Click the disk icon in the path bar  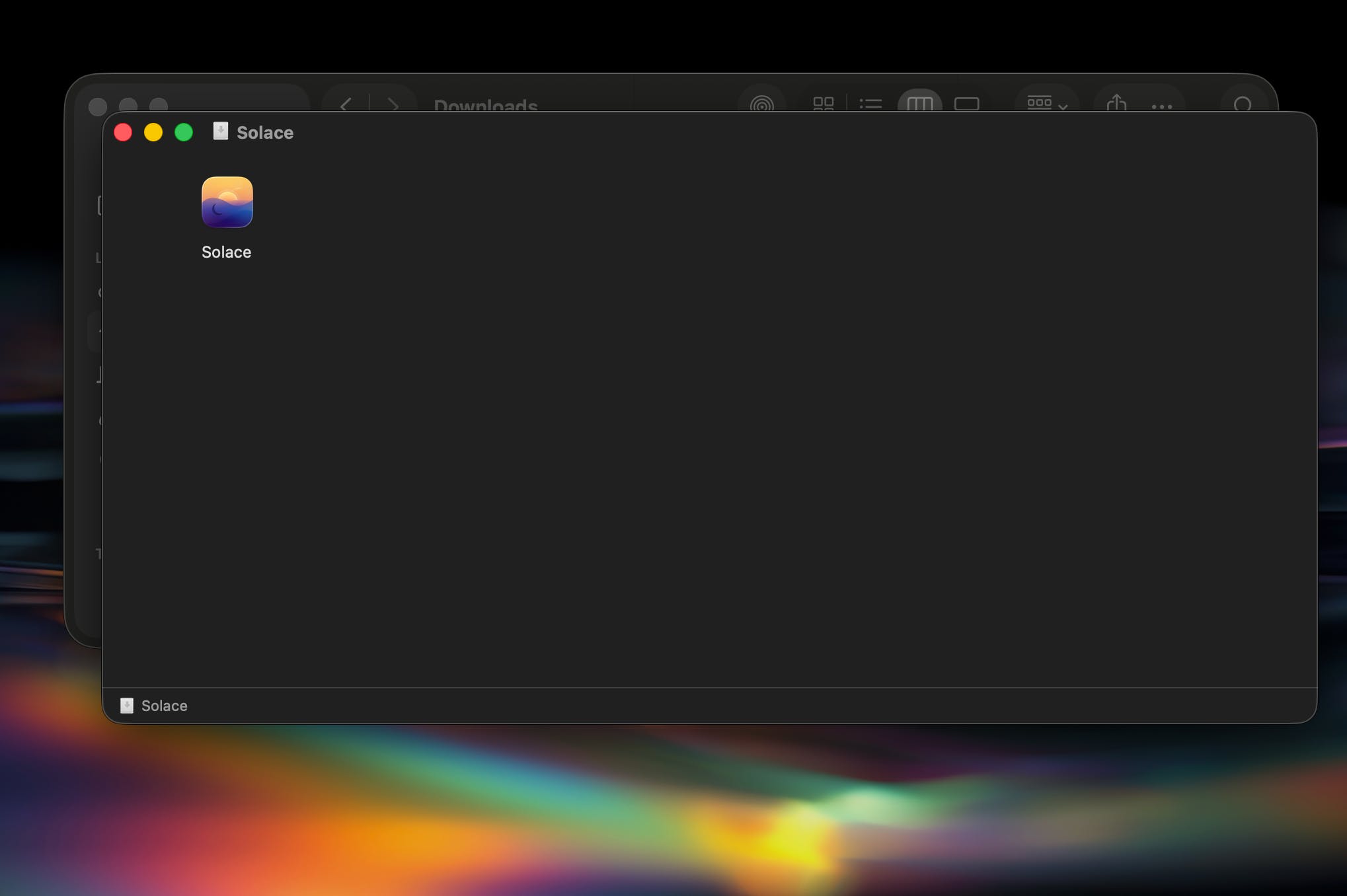pos(127,706)
